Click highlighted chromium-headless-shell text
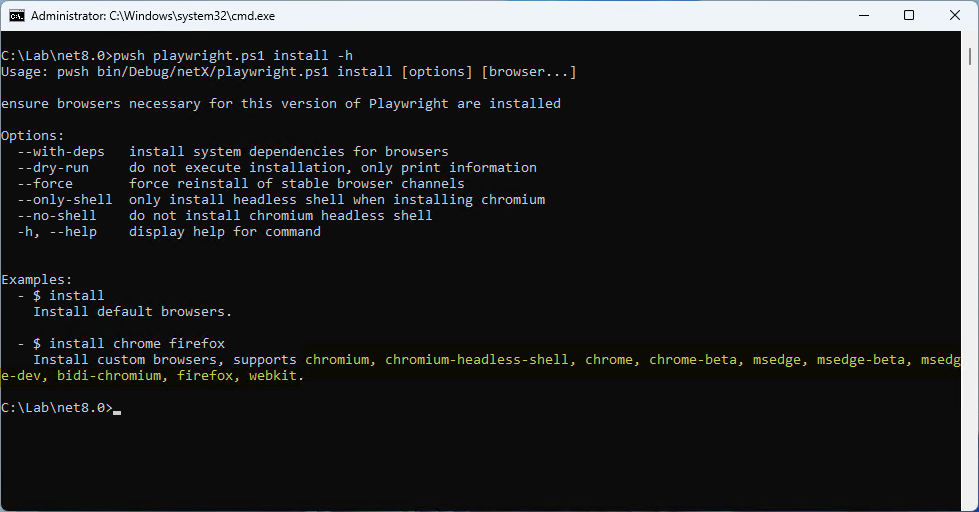The height and width of the screenshot is (512, 979). (x=476, y=360)
